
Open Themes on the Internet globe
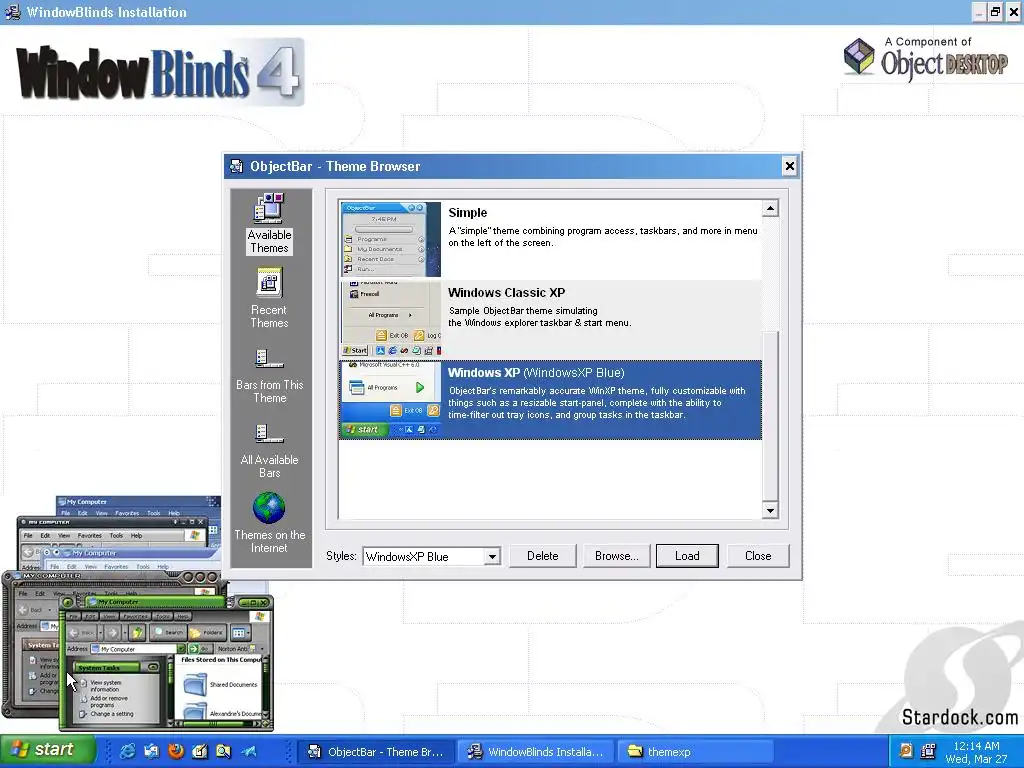[269, 522]
